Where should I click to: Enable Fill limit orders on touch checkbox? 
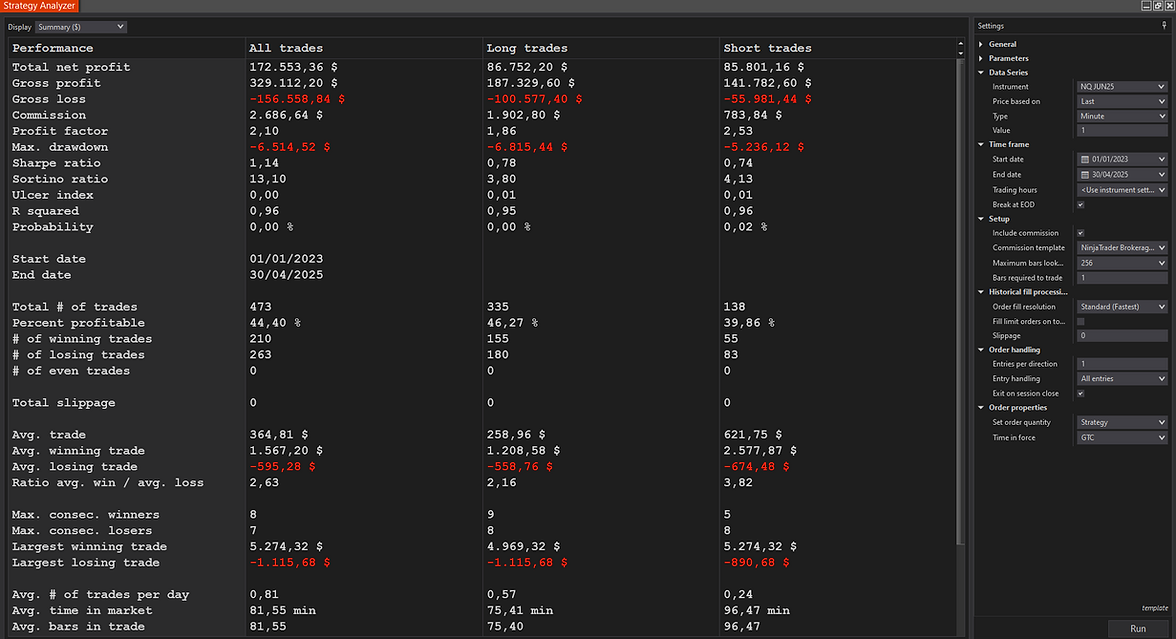pos(1081,322)
